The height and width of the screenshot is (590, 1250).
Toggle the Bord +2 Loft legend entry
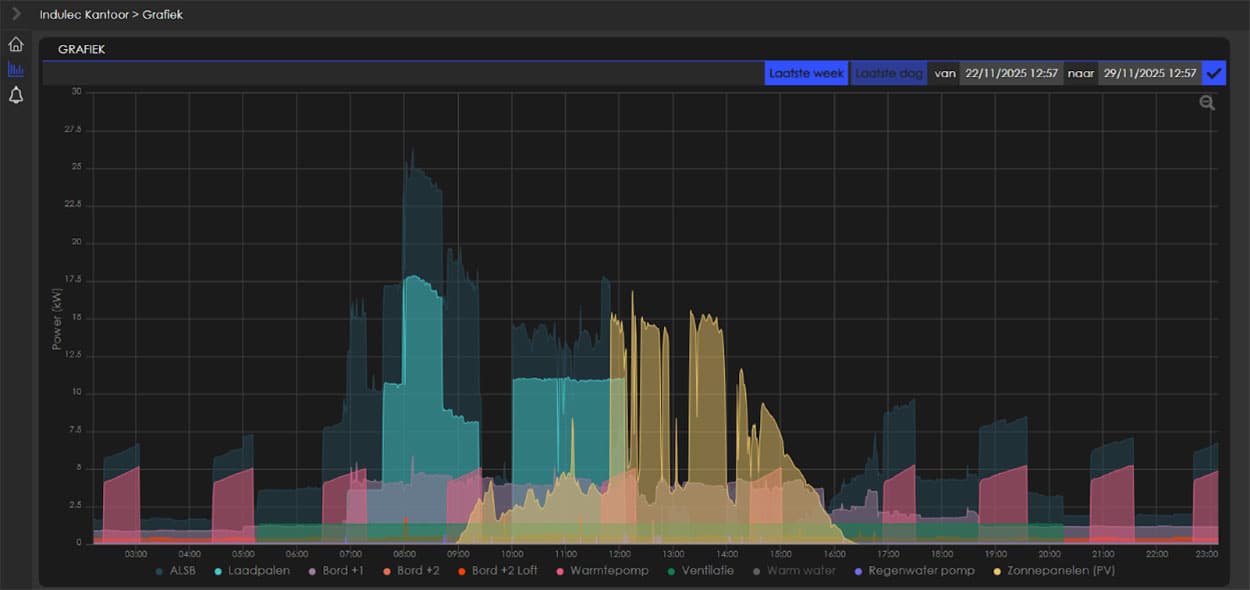[x=496, y=571]
